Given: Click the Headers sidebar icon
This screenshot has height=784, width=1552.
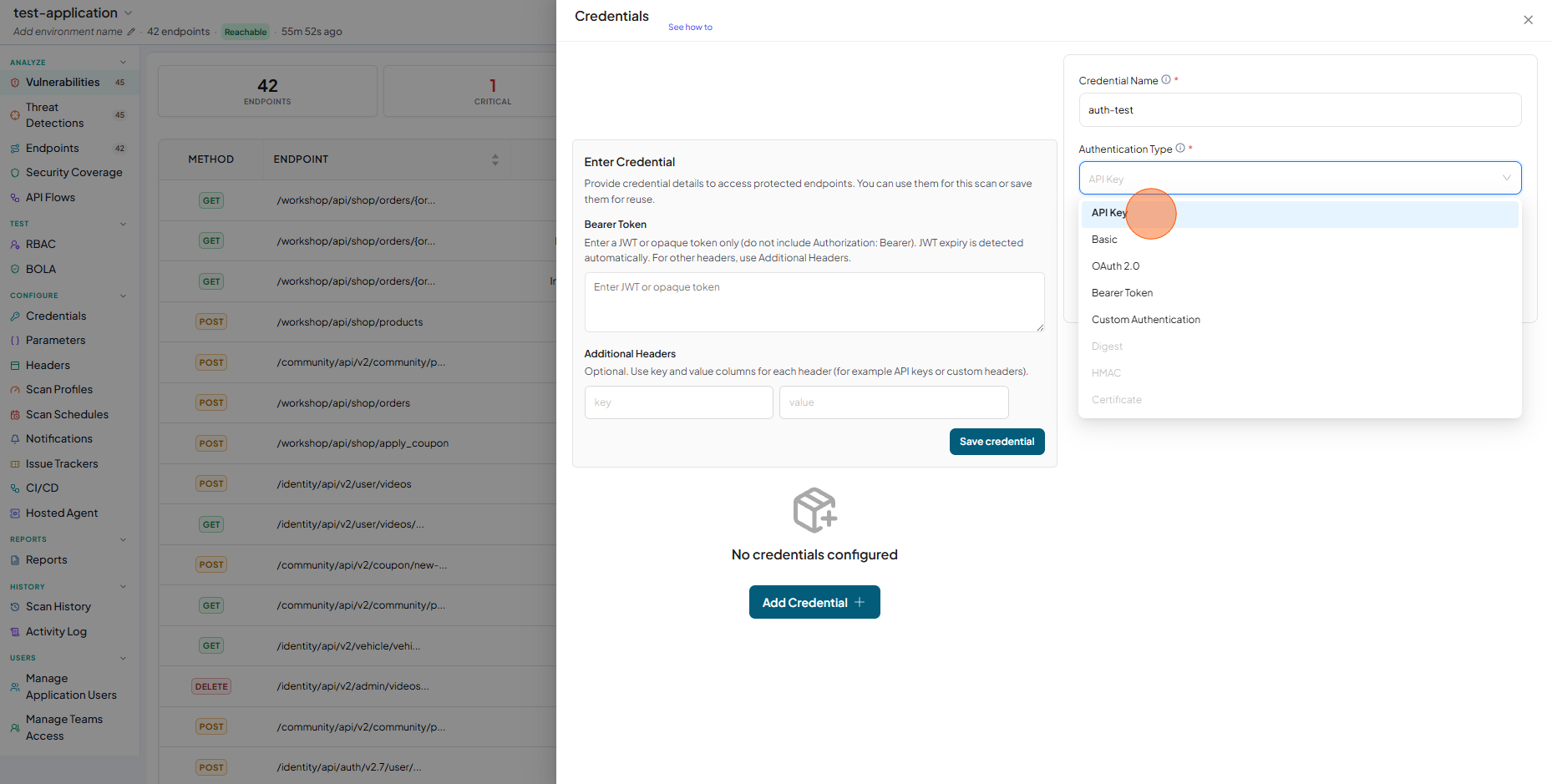Looking at the screenshot, I should (15, 366).
